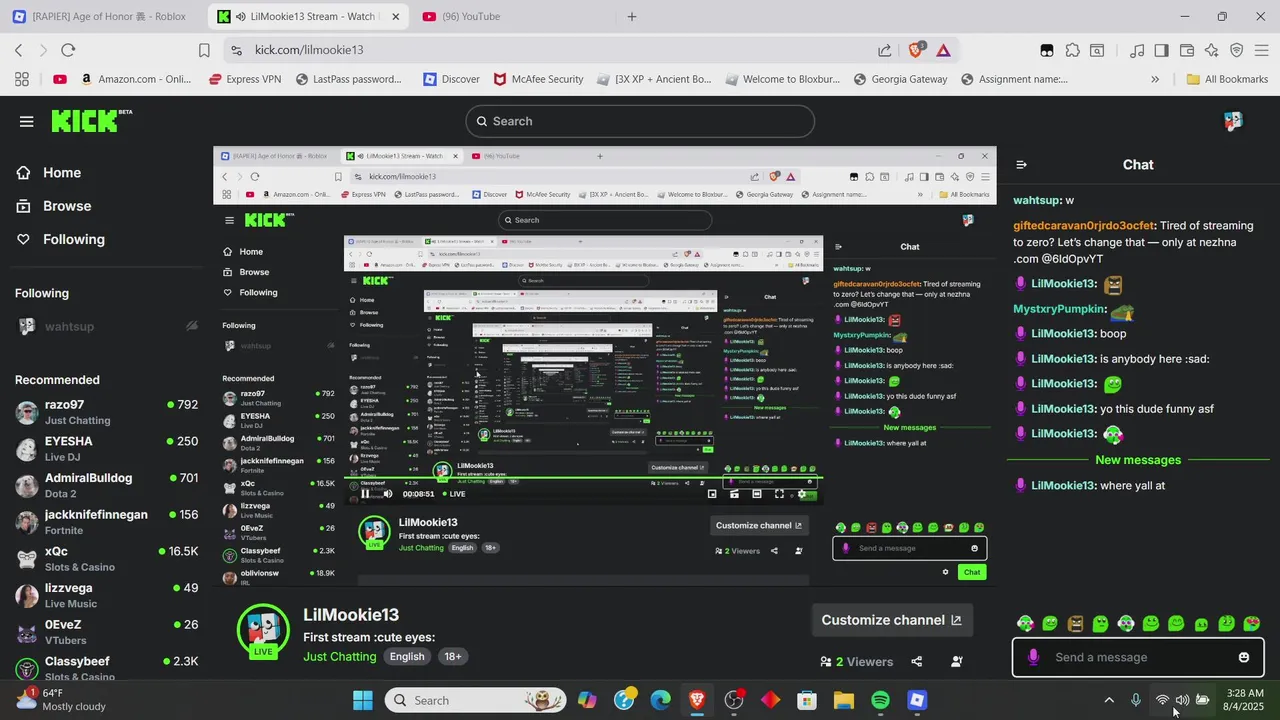Screen dimensions: 1280x720
Task: Open All Bookmarks folder
Action: pyautogui.click(x=1227, y=79)
